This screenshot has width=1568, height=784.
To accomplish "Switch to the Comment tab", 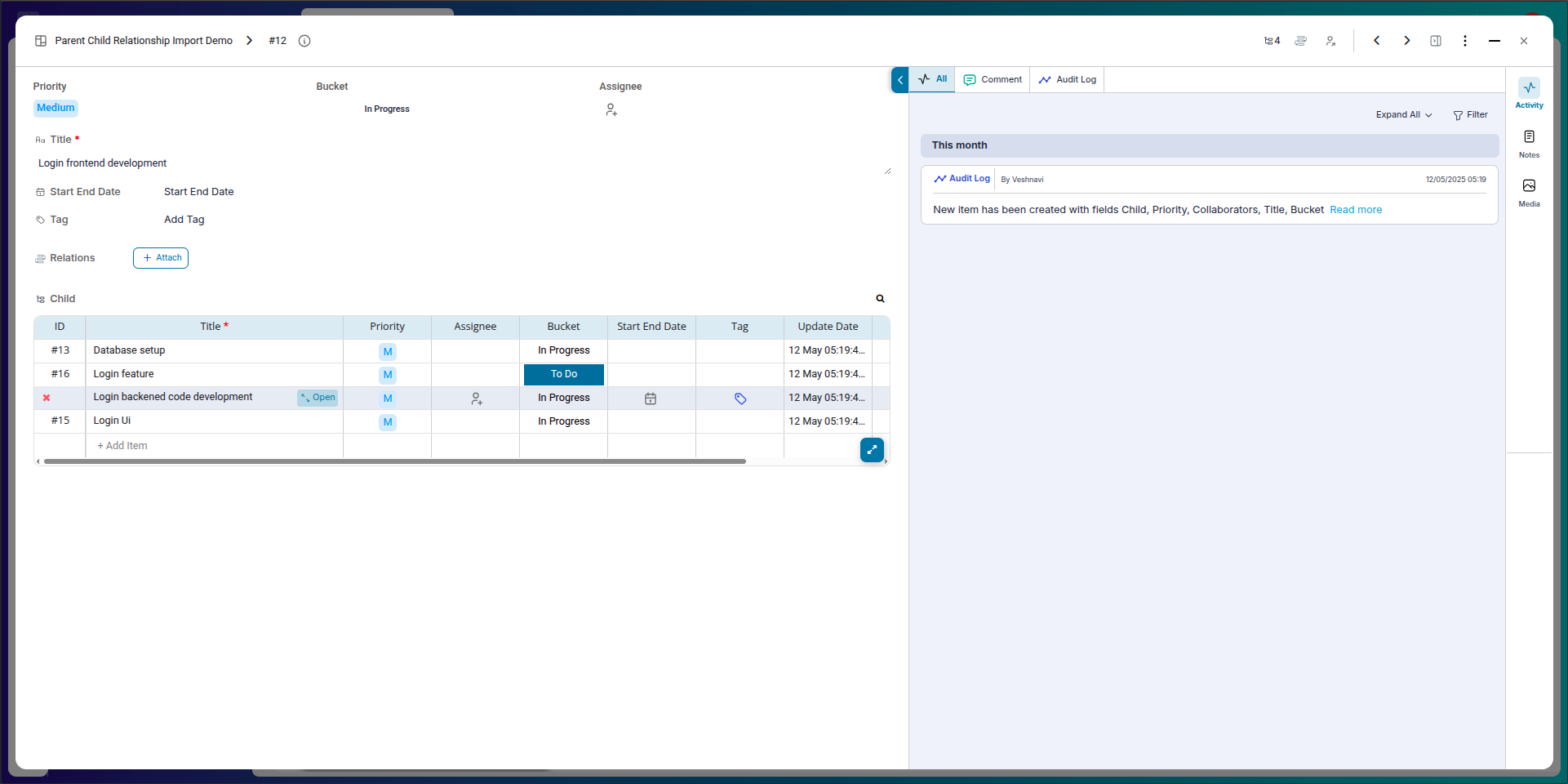I will pos(993,79).
